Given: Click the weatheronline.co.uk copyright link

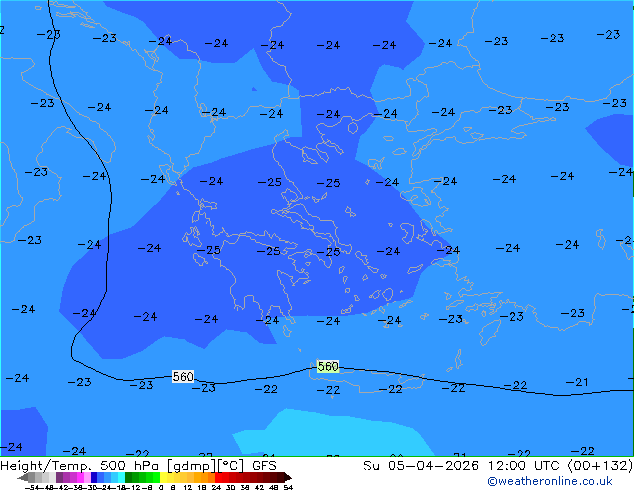Looking at the screenshot, I should (549, 481).
